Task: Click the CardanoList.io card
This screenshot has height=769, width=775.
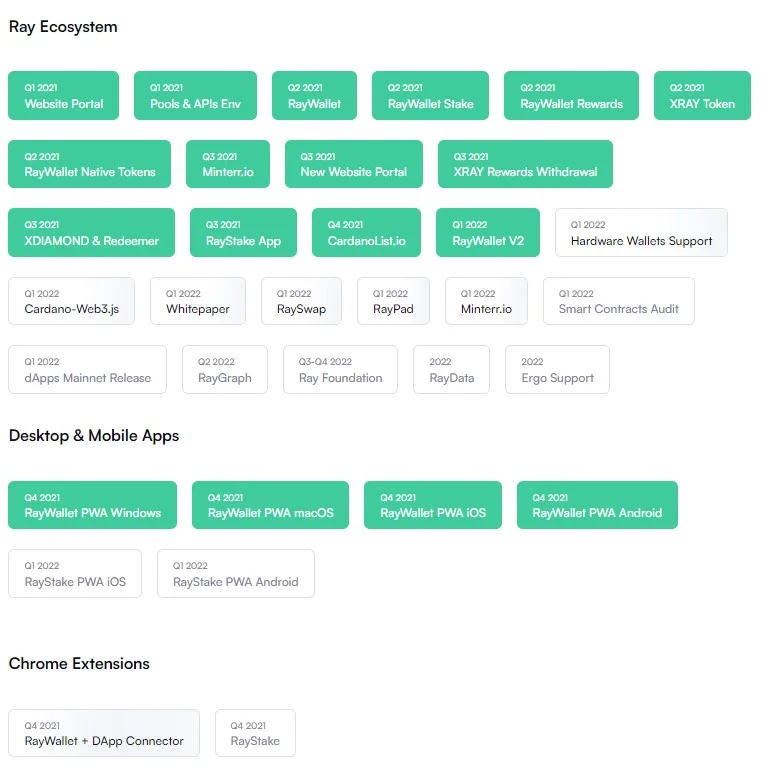Action: [x=366, y=232]
